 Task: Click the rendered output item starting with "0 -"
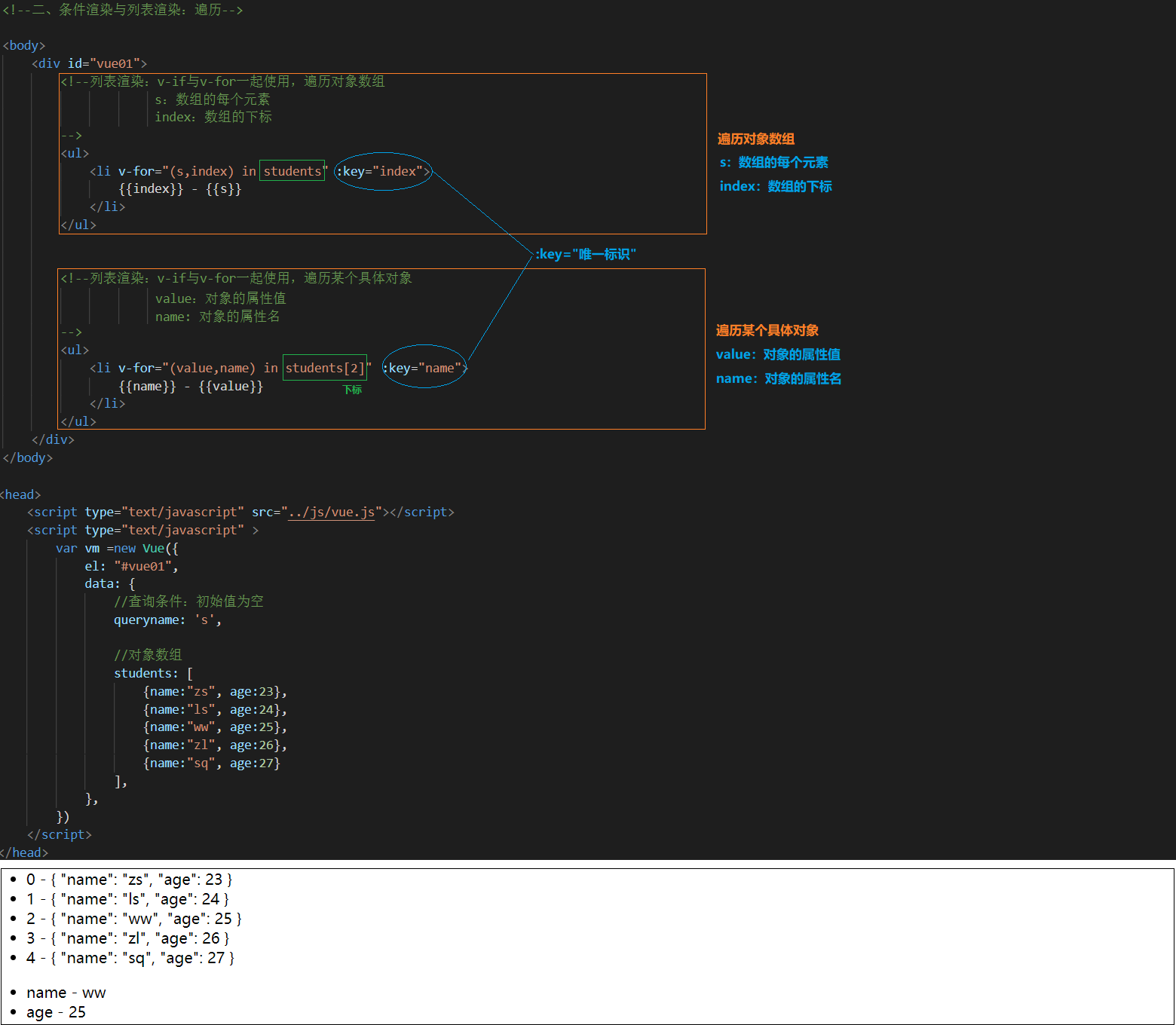[x=129, y=880]
